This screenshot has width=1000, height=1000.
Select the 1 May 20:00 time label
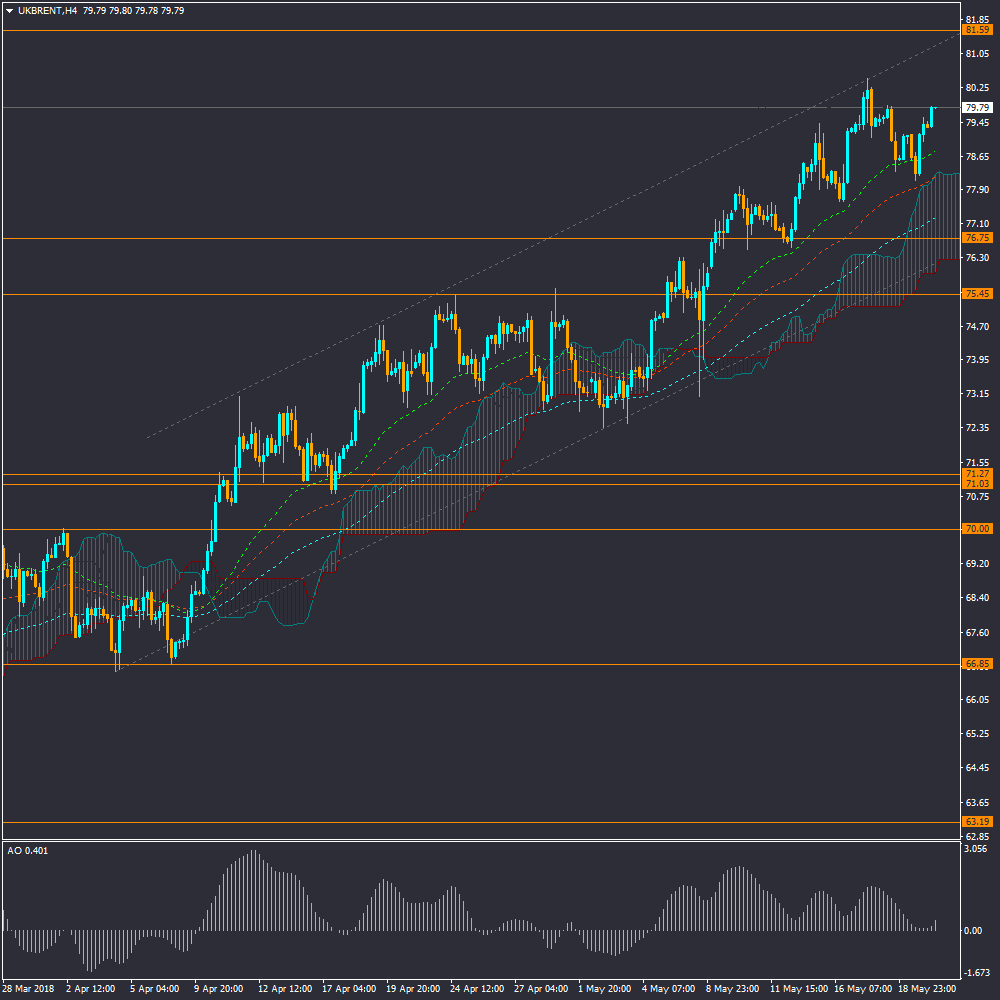point(607,988)
